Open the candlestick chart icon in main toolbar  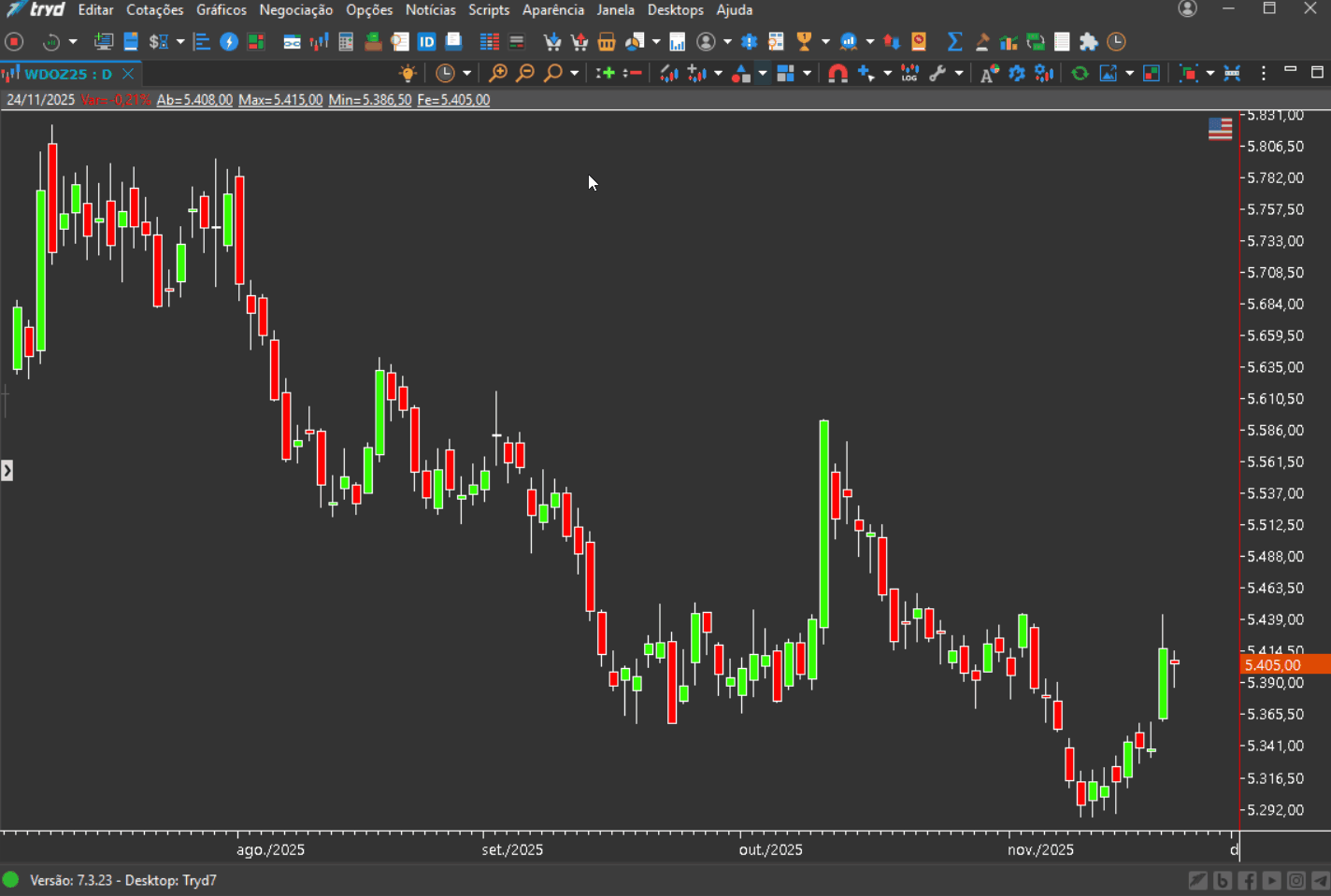[320, 42]
